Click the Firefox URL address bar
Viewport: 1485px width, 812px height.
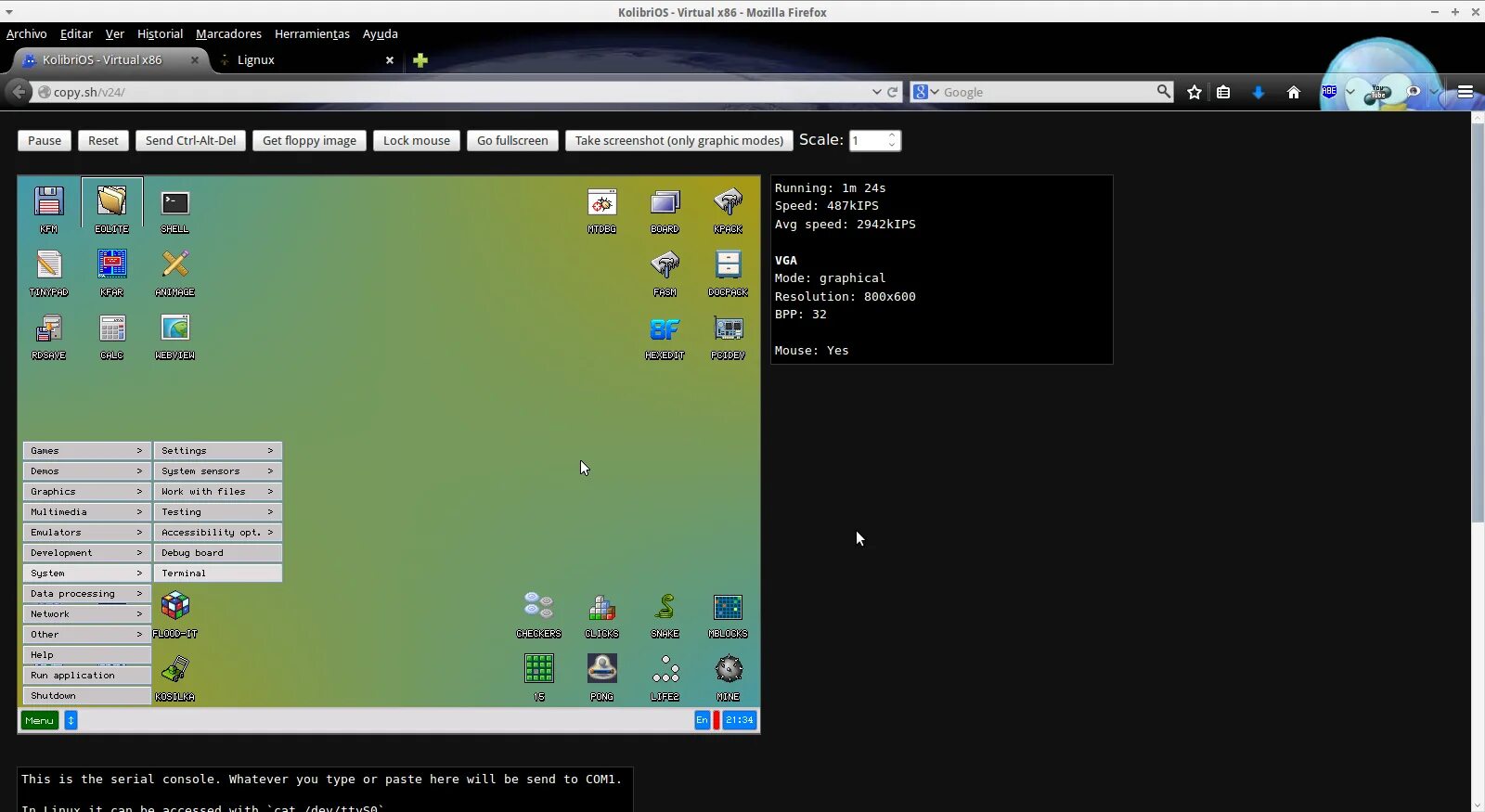(459, 92)
